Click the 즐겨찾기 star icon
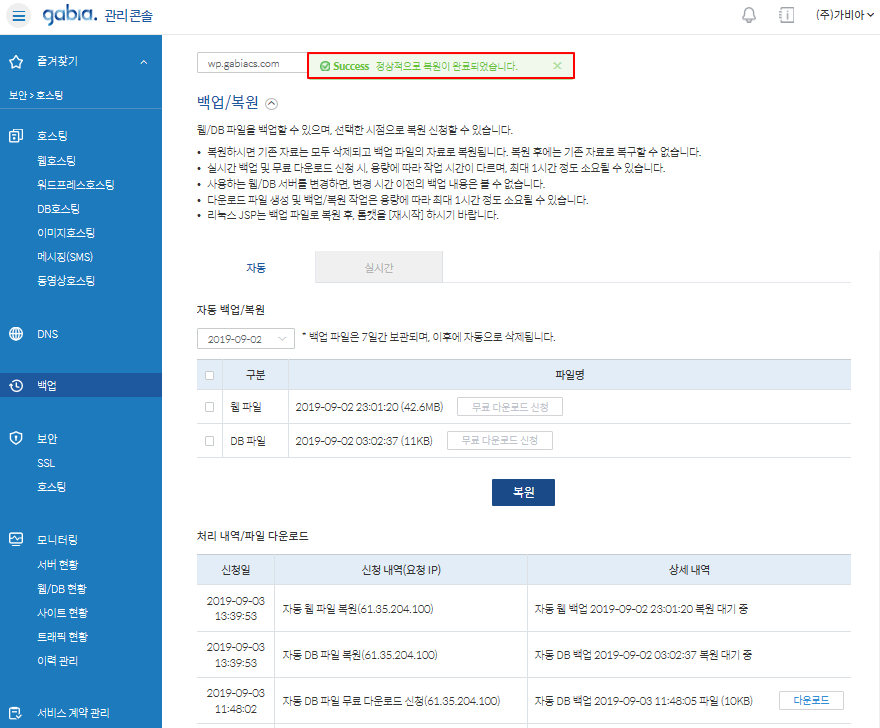This screenshot has height=728, width=880. [x=16, y=62]
